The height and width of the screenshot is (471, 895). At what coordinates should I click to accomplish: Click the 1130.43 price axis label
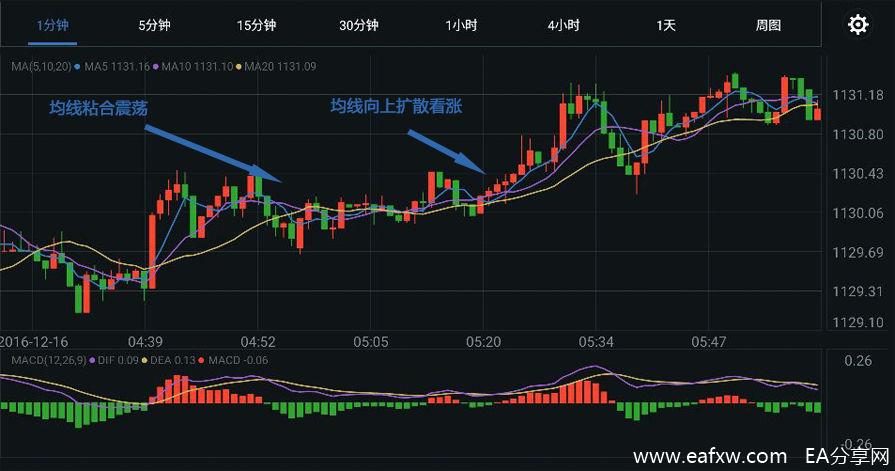tap(858, 174)
